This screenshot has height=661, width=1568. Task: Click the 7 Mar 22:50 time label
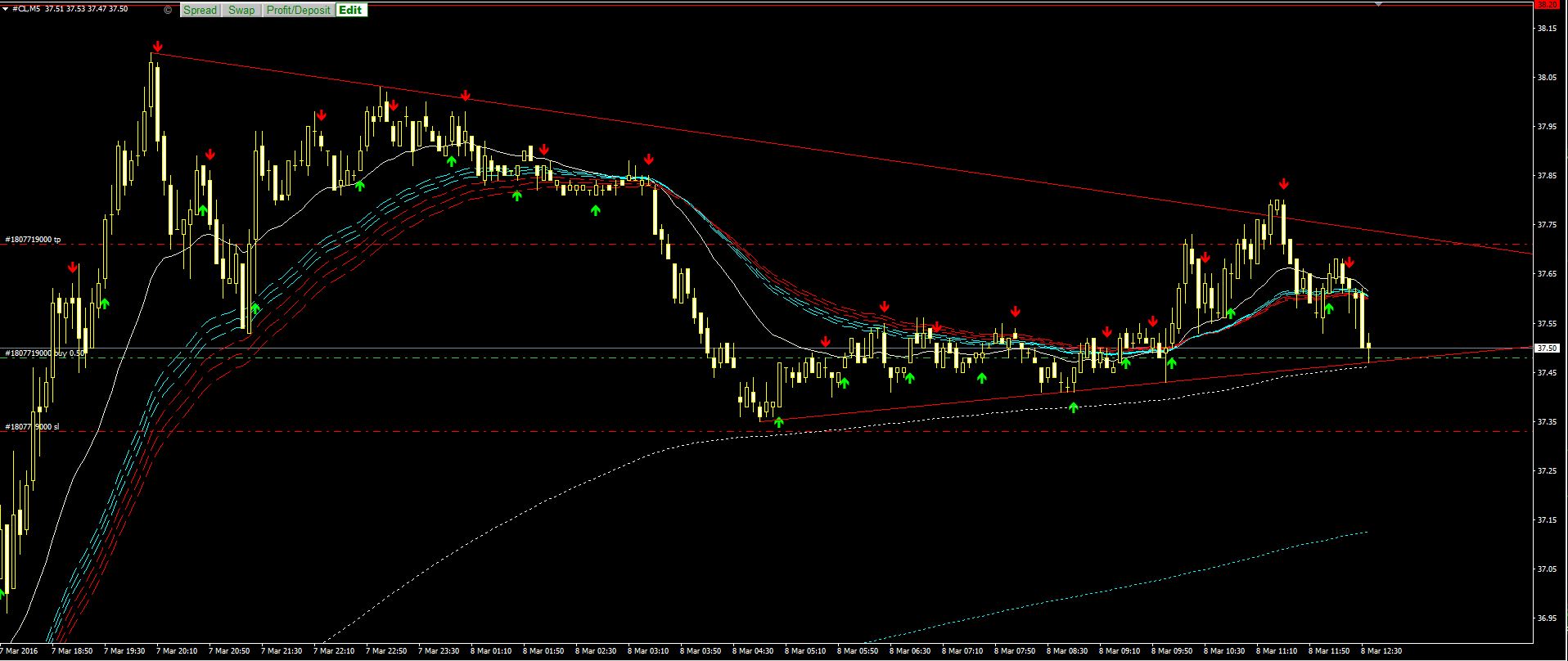(386, 651)
